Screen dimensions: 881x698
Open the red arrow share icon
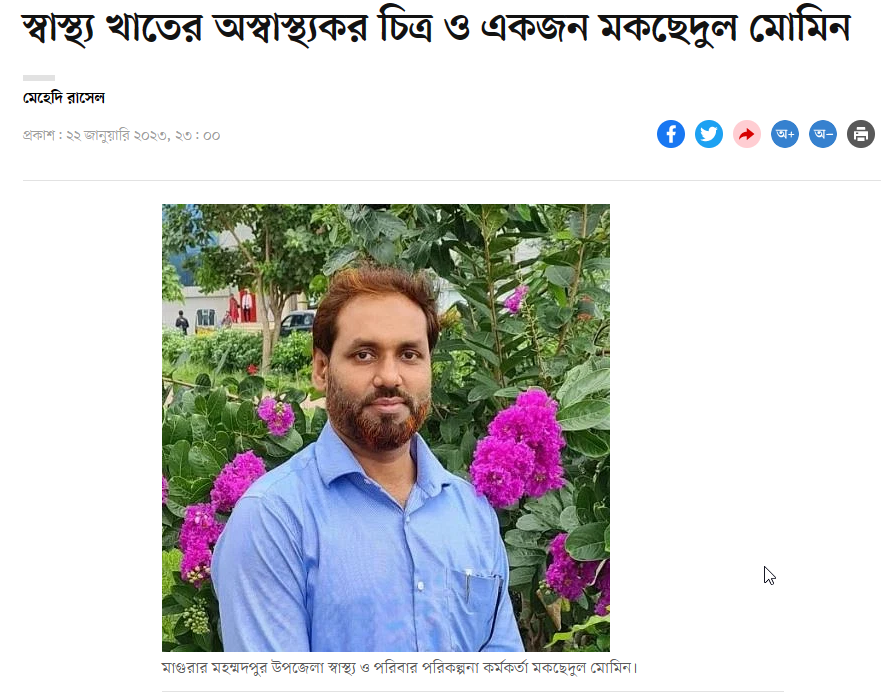point(747,134)
